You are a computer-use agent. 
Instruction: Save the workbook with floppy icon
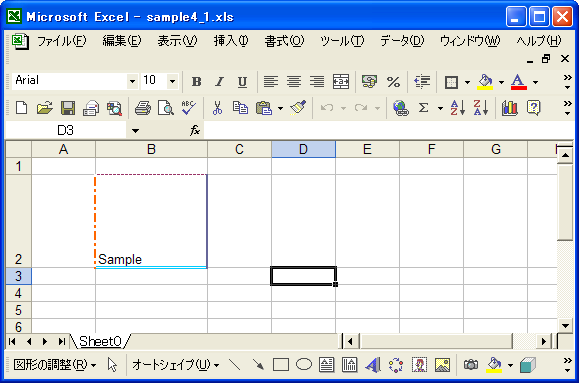[x=68, y=108]
